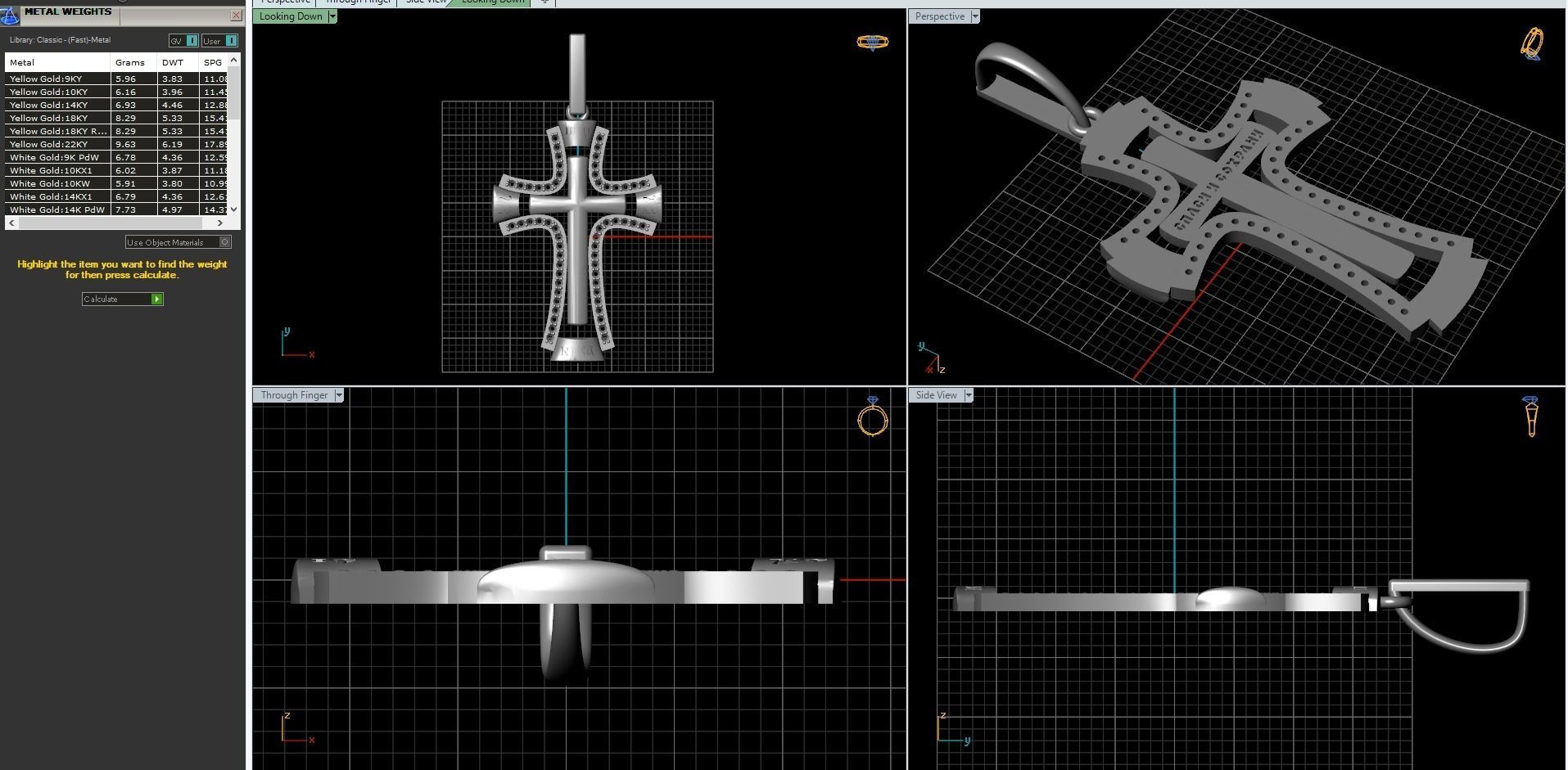Sort by the Grams column header
This screenshot has height=770, width=1568.
point(133,62)
